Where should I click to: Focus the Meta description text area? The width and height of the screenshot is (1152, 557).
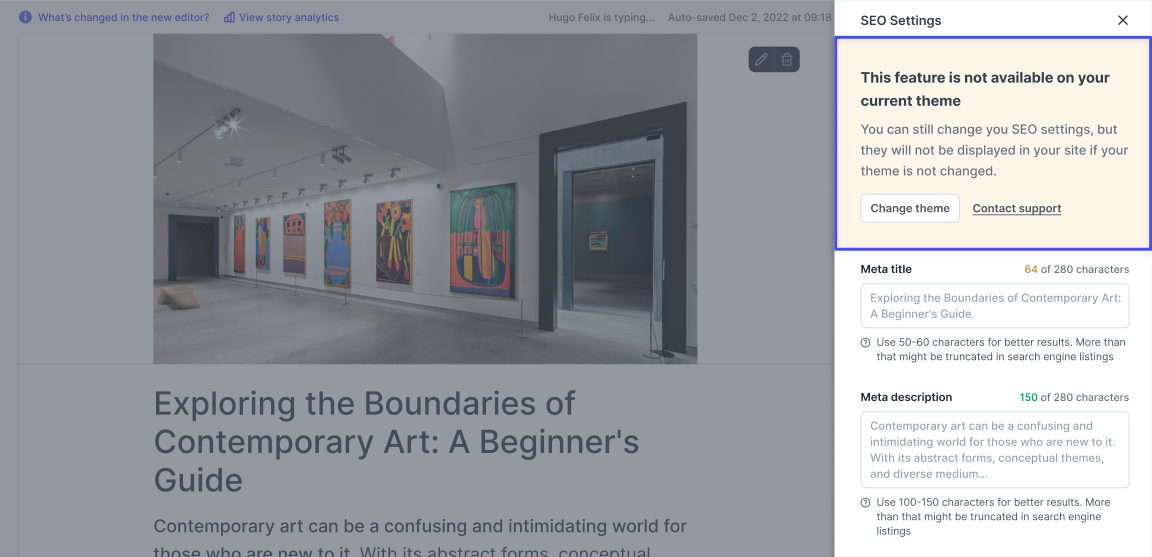tap(995, 450)
